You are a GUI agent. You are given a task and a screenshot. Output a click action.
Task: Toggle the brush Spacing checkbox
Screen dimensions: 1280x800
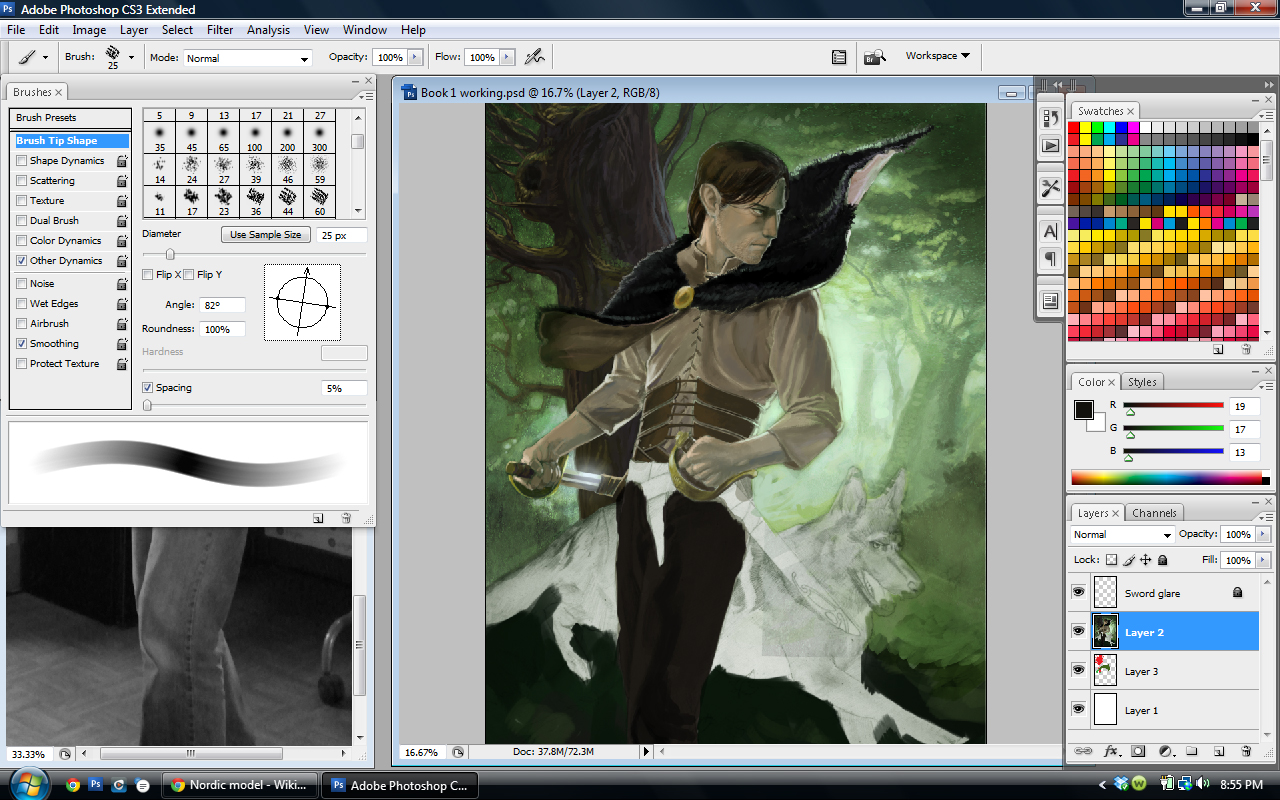click(148, 388)
